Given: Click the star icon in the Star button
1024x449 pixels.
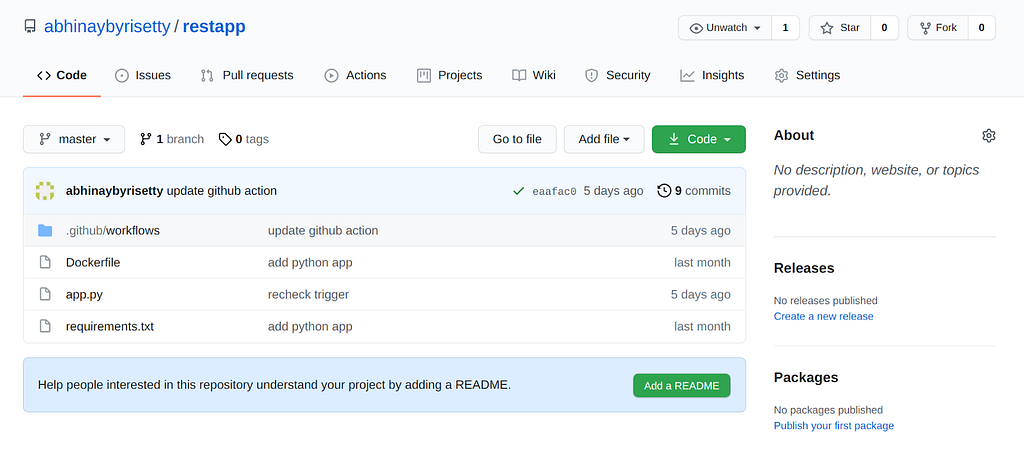Looking at the screenshot, I should tap(827, 28).
